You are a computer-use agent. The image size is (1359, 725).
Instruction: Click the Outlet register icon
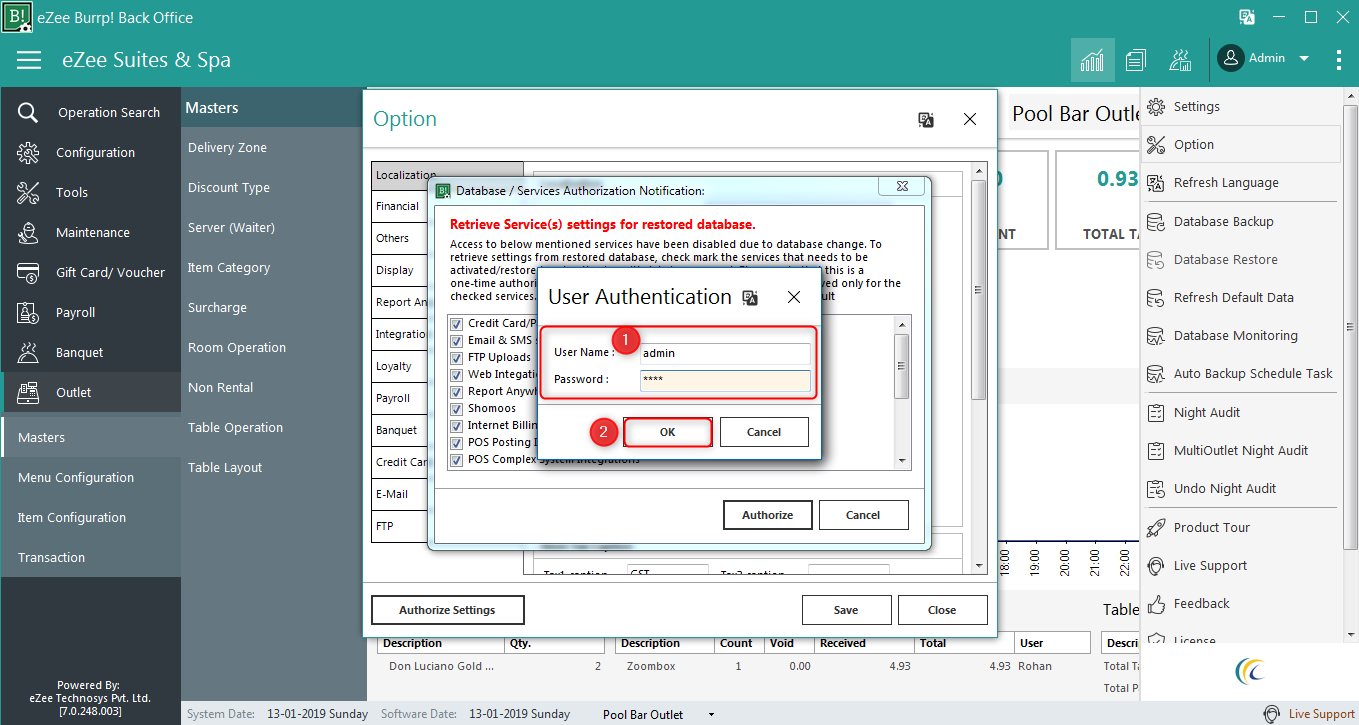click(x=28, y=393)
